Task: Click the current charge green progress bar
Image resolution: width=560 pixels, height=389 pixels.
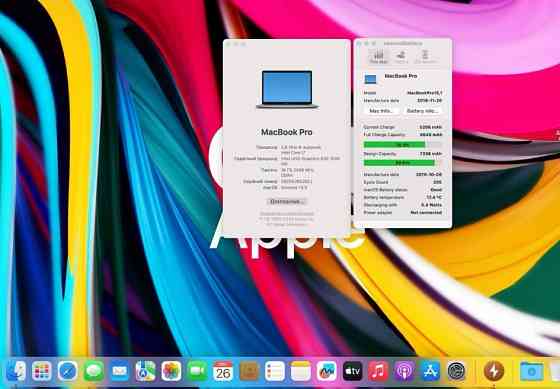Action: [x=402, y=145]
